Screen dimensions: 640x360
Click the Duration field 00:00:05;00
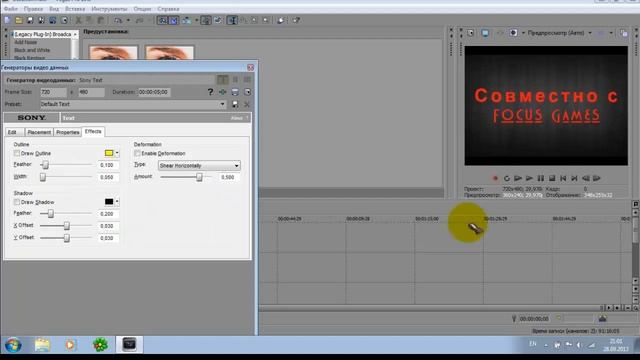(154, 92)
